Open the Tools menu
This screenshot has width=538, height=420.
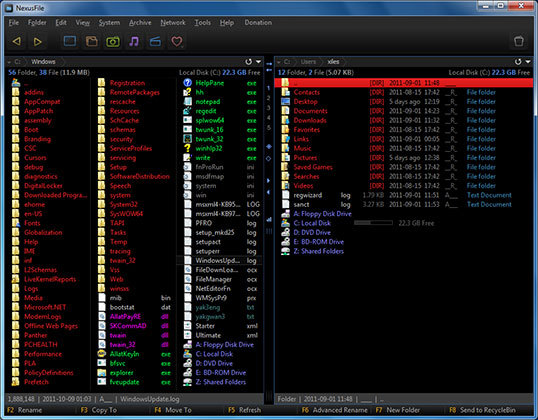pos(202,23)
